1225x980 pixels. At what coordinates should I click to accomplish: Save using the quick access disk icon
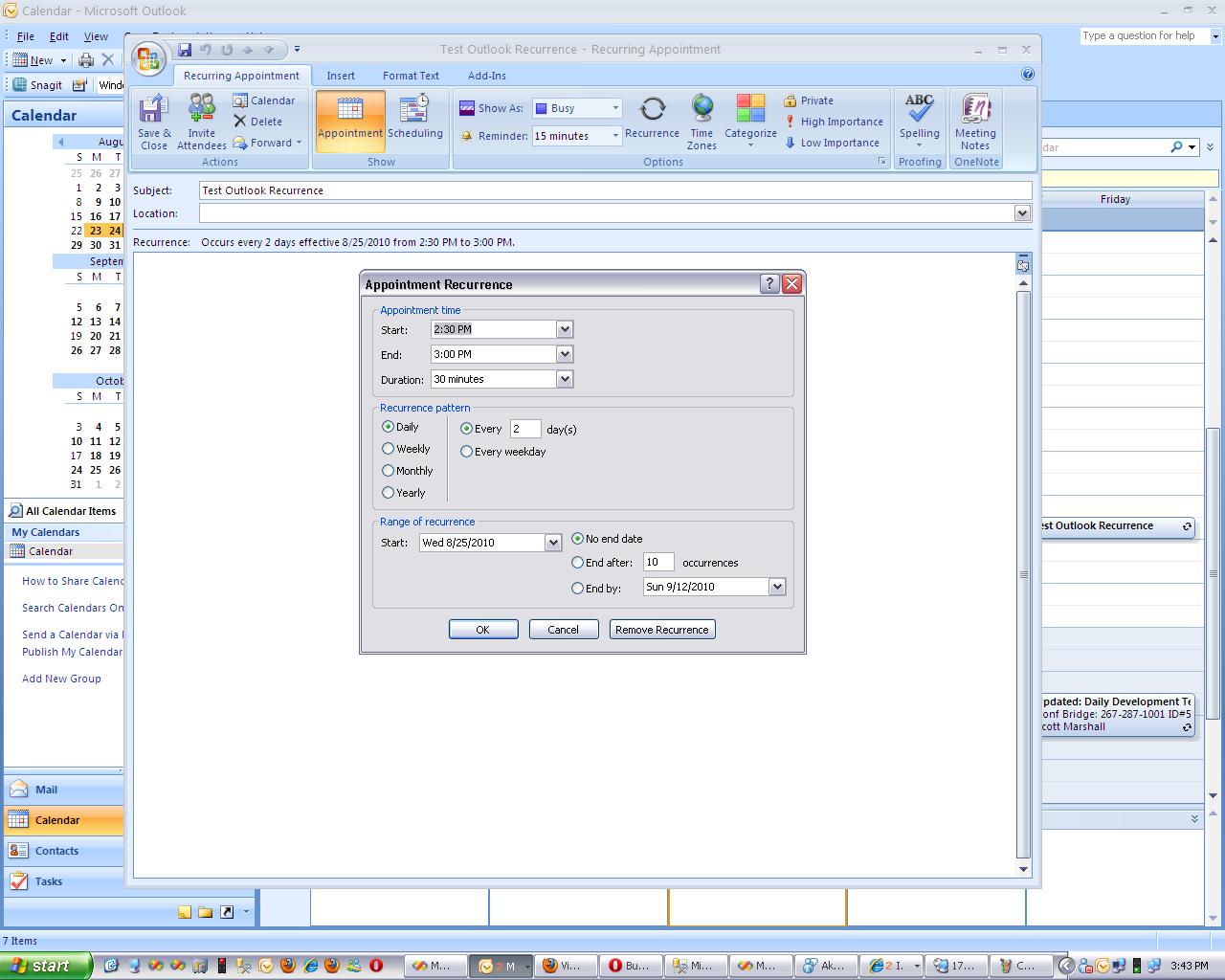pos(185,50)
